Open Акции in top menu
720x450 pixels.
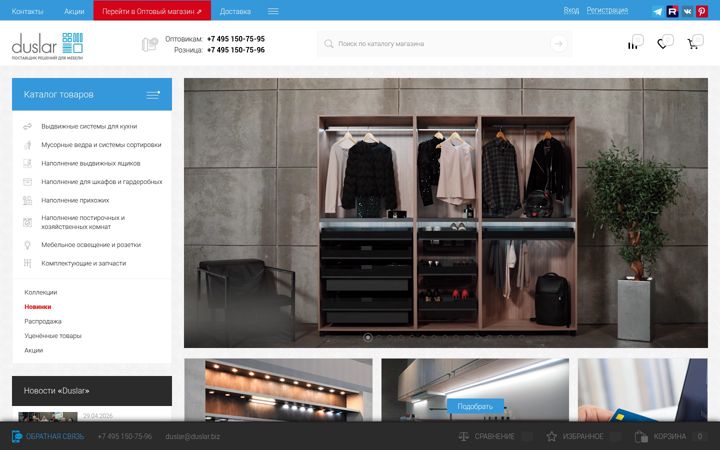click(74, 11)
